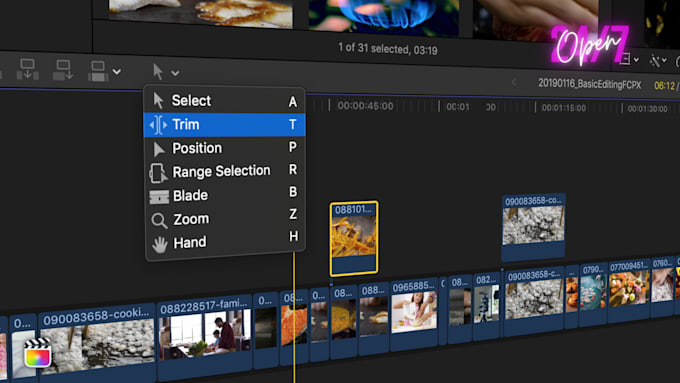Click the Hand tool icon
Screen dimensions: 680x383
point(160,244)
